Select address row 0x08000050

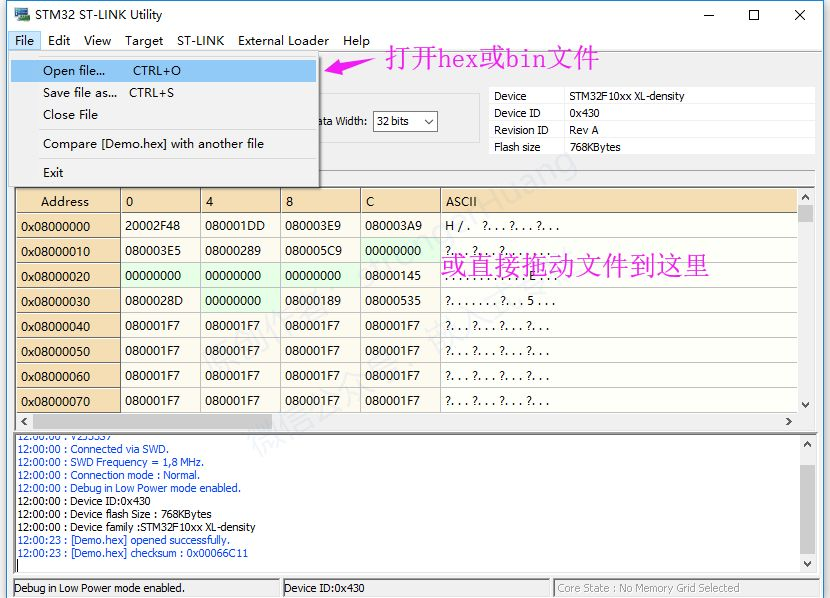click(68, 351)
